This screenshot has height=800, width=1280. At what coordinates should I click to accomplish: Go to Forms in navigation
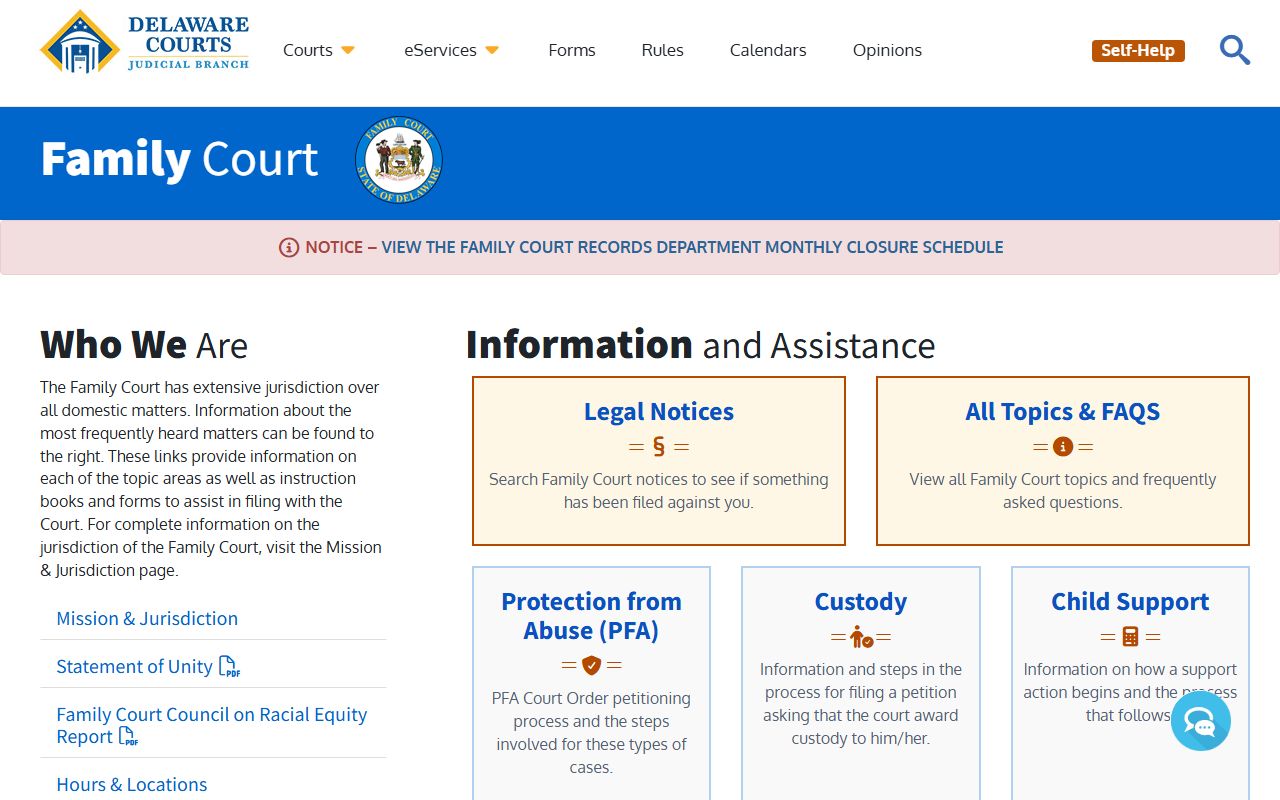(x=572, y=50)
